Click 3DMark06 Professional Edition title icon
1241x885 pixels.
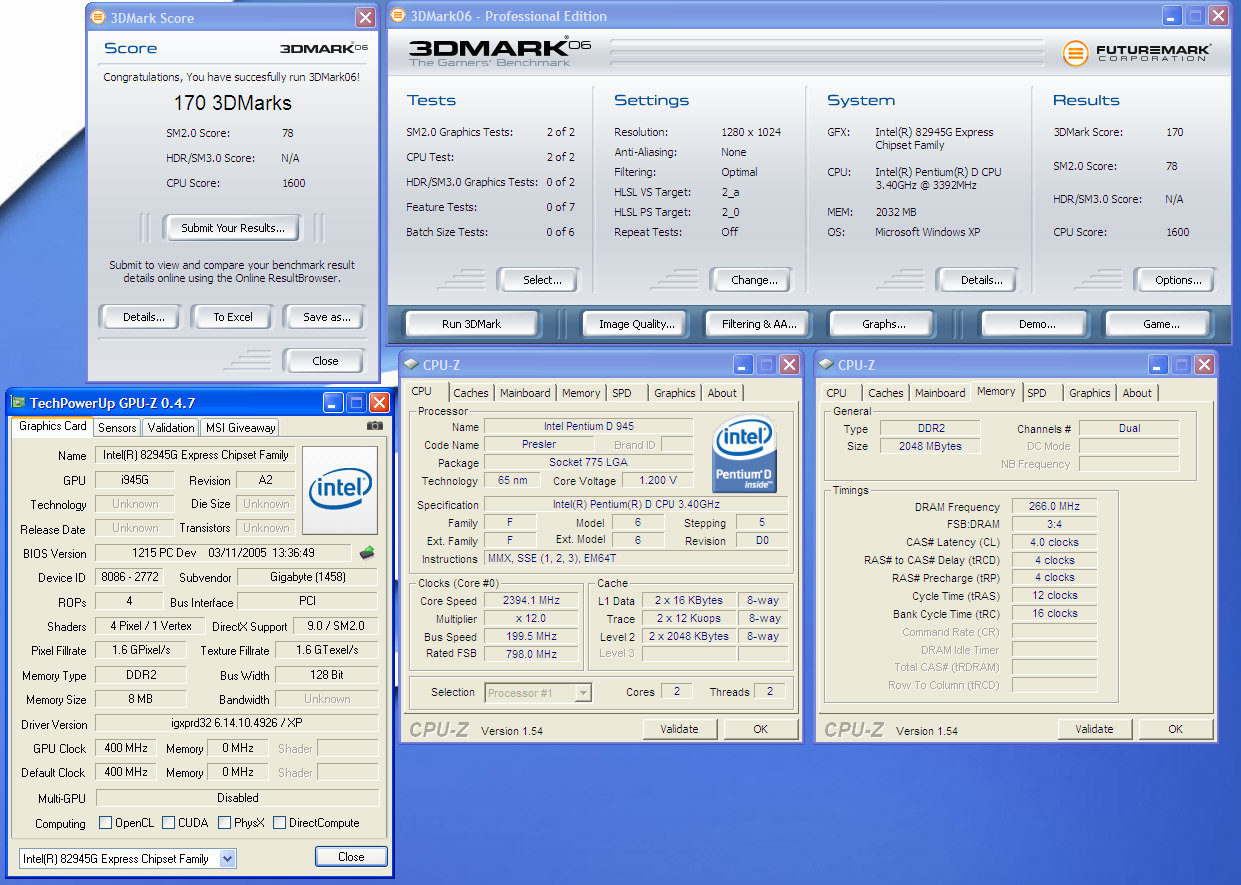point(398,16)
